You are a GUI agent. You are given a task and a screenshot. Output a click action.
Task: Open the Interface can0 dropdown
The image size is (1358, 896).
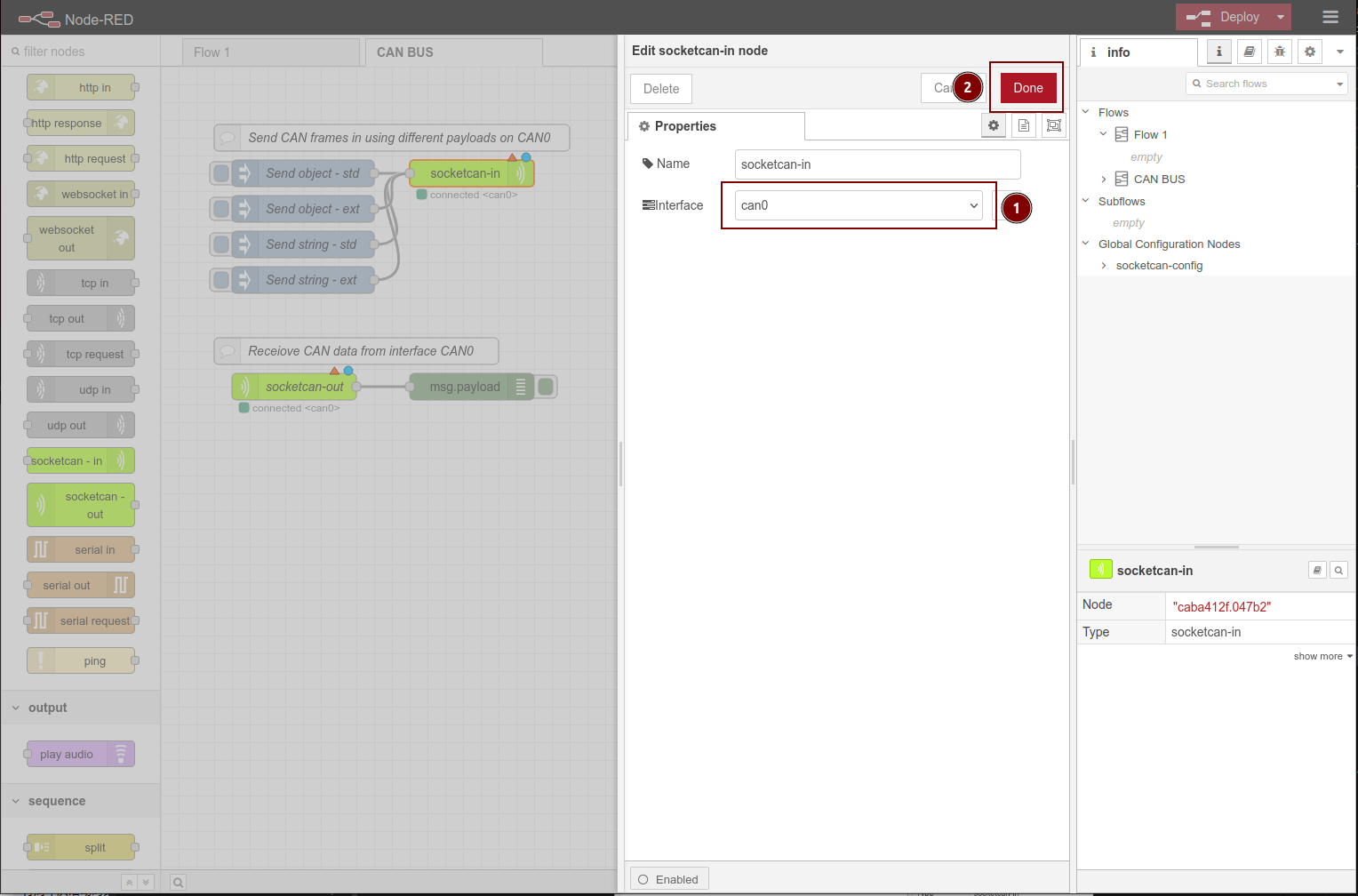click(859, 205)
